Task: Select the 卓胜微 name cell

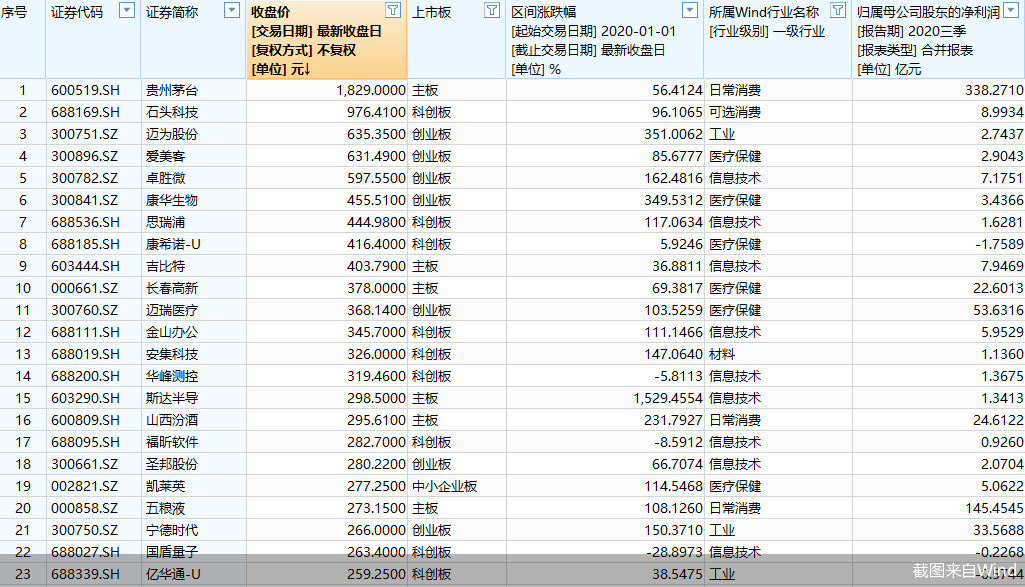Action: pos(165,178)
